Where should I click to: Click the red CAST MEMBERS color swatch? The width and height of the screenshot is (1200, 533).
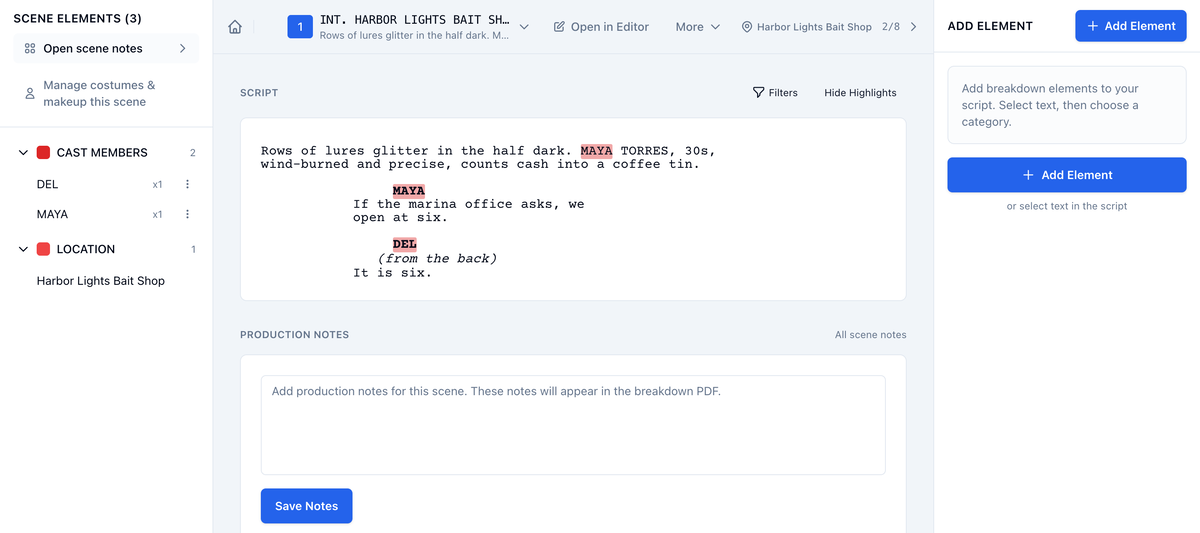43,152
